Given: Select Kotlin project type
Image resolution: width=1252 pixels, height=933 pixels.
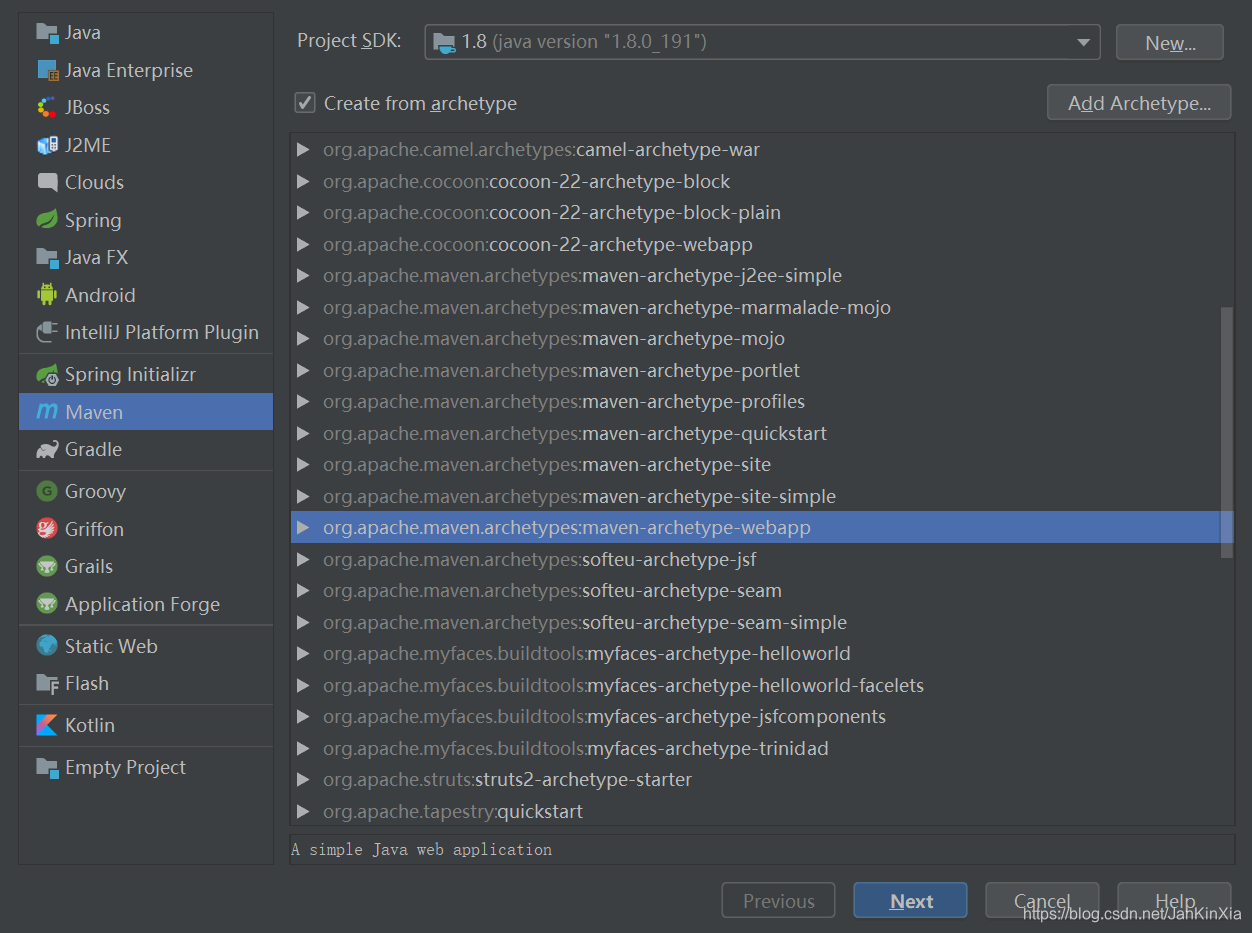Looking at the screenshot, I should 146,725.
